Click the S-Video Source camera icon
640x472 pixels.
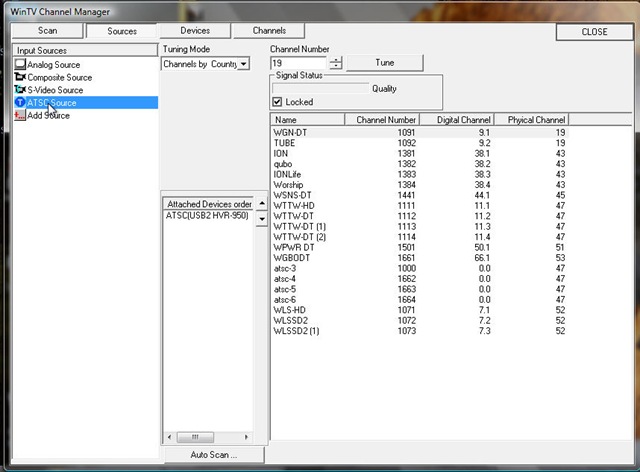click(20, 90)
